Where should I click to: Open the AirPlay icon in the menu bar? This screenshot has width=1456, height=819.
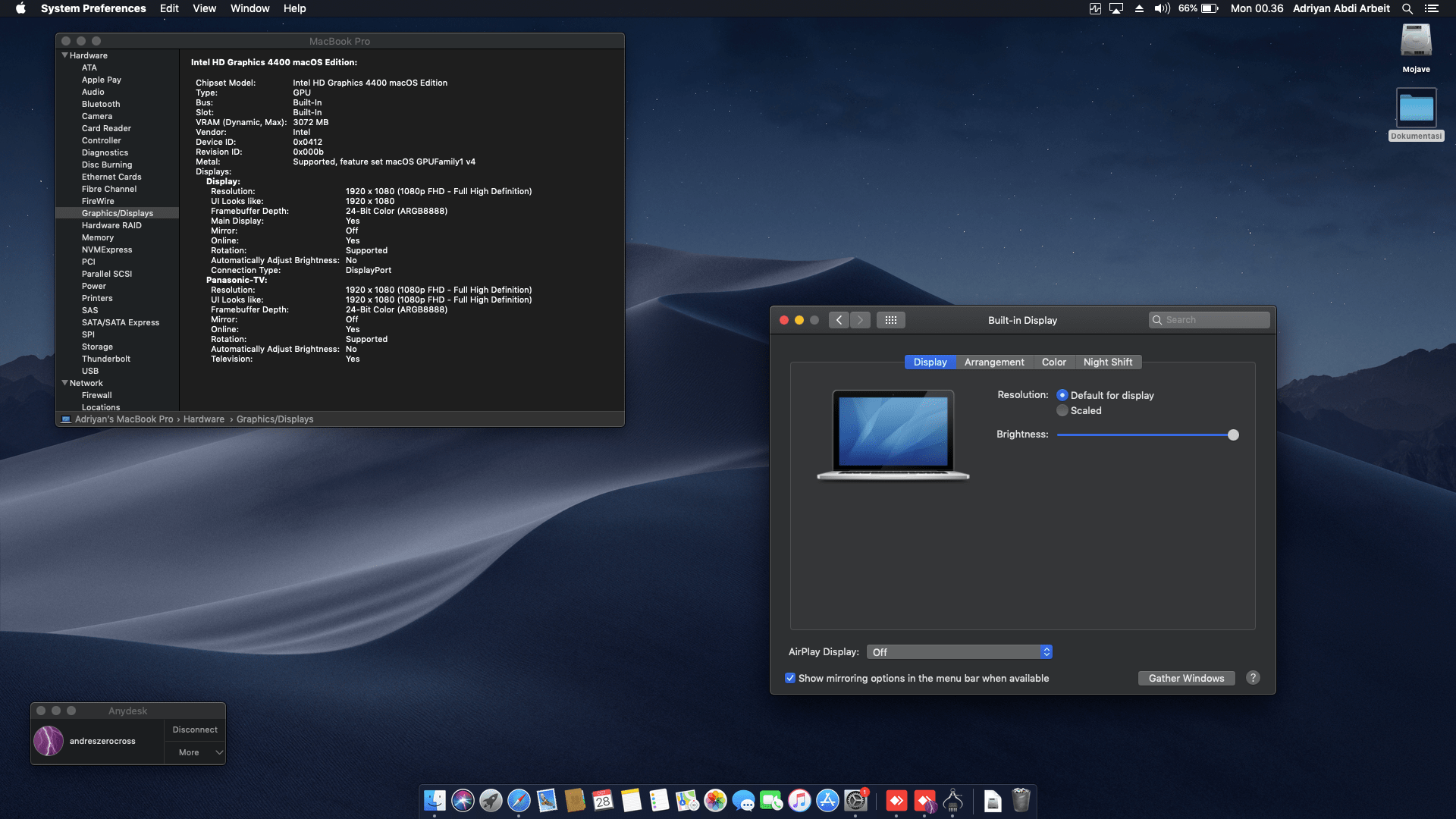pos(1116,8)
